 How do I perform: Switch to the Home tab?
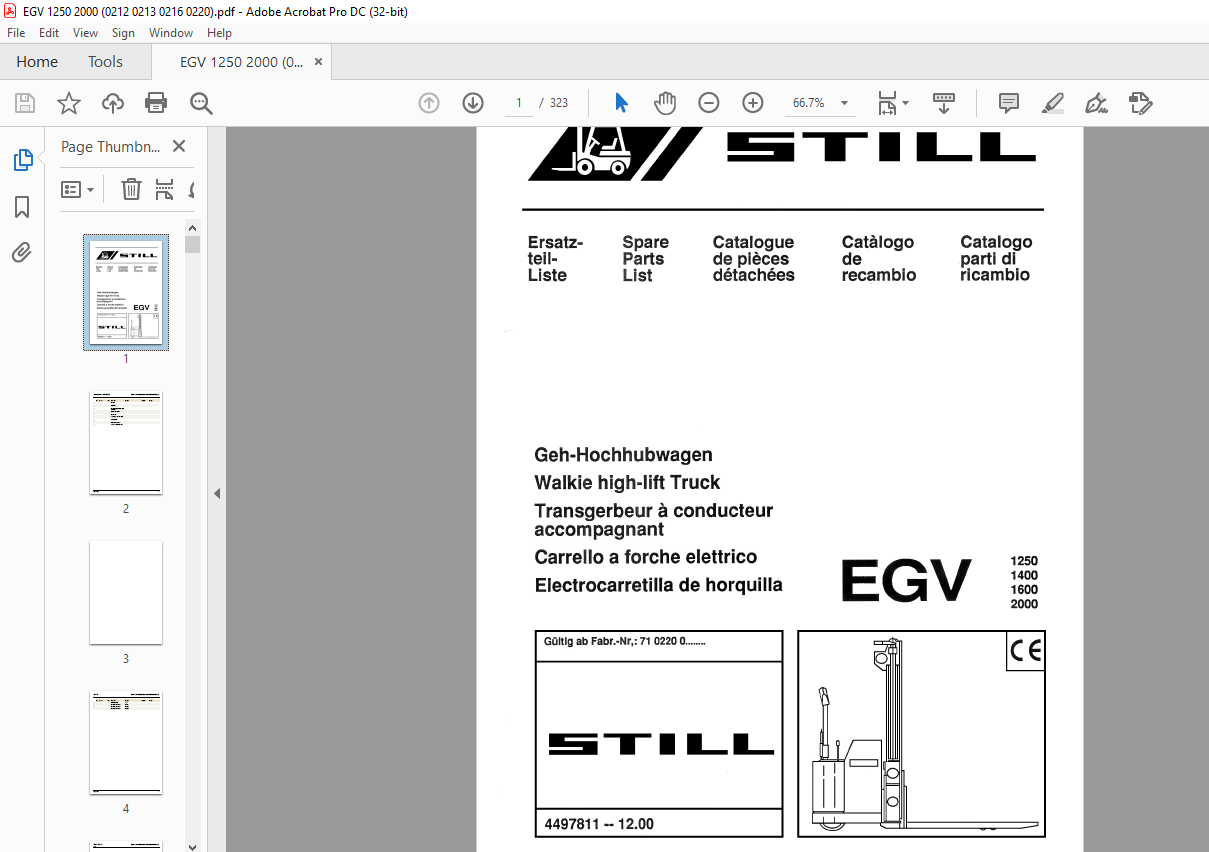(37, 62)
